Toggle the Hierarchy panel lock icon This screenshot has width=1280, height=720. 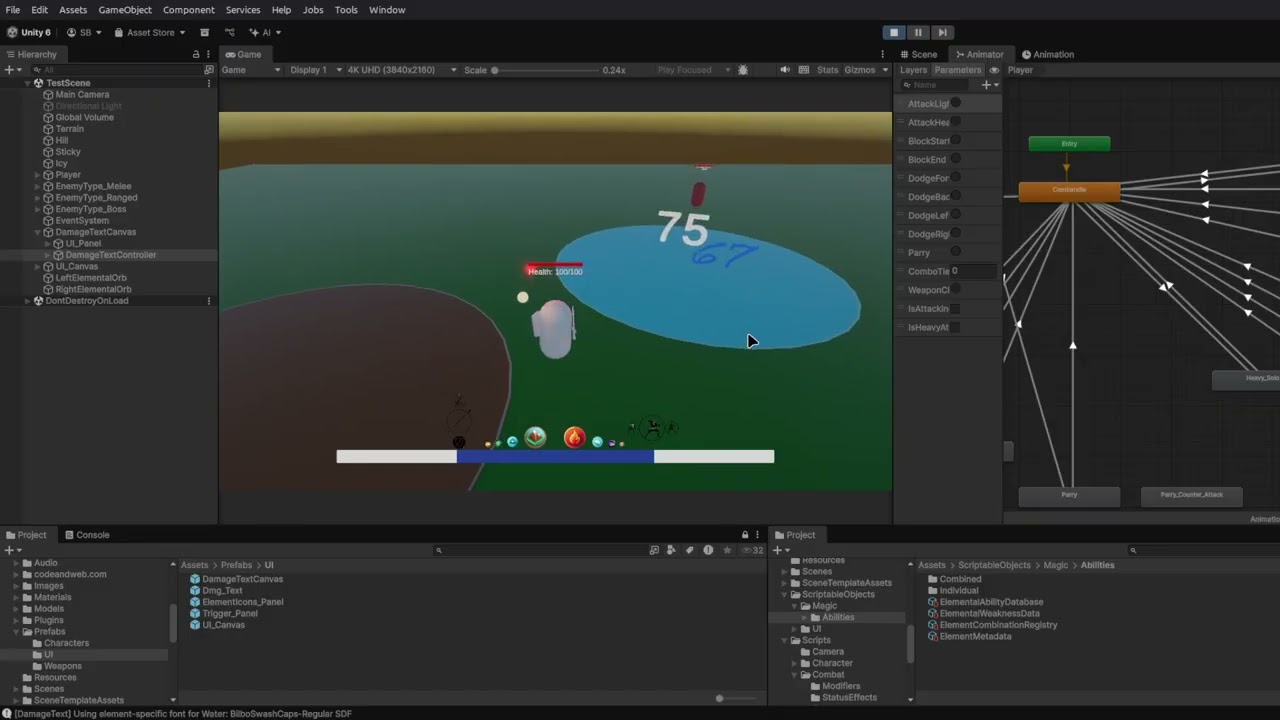tap(196, 54)
